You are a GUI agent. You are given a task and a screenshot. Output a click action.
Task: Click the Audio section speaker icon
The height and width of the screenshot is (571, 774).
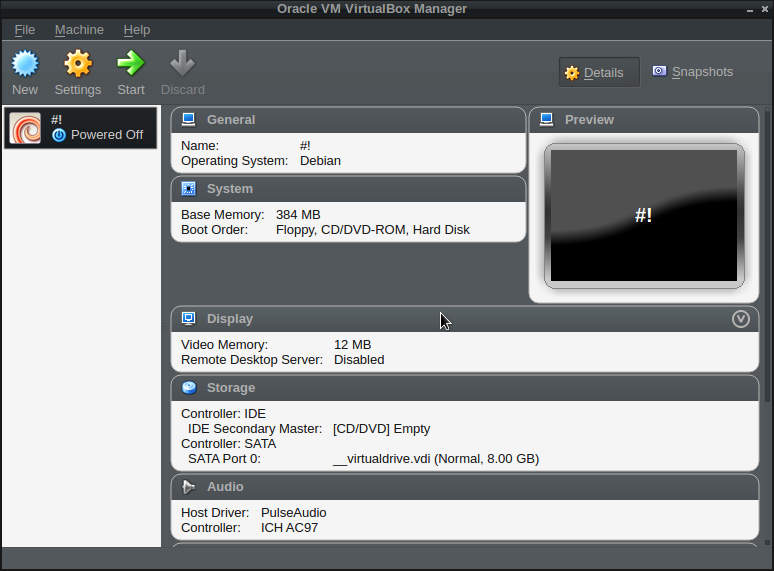pyautogui.click(x=188, y=487)
